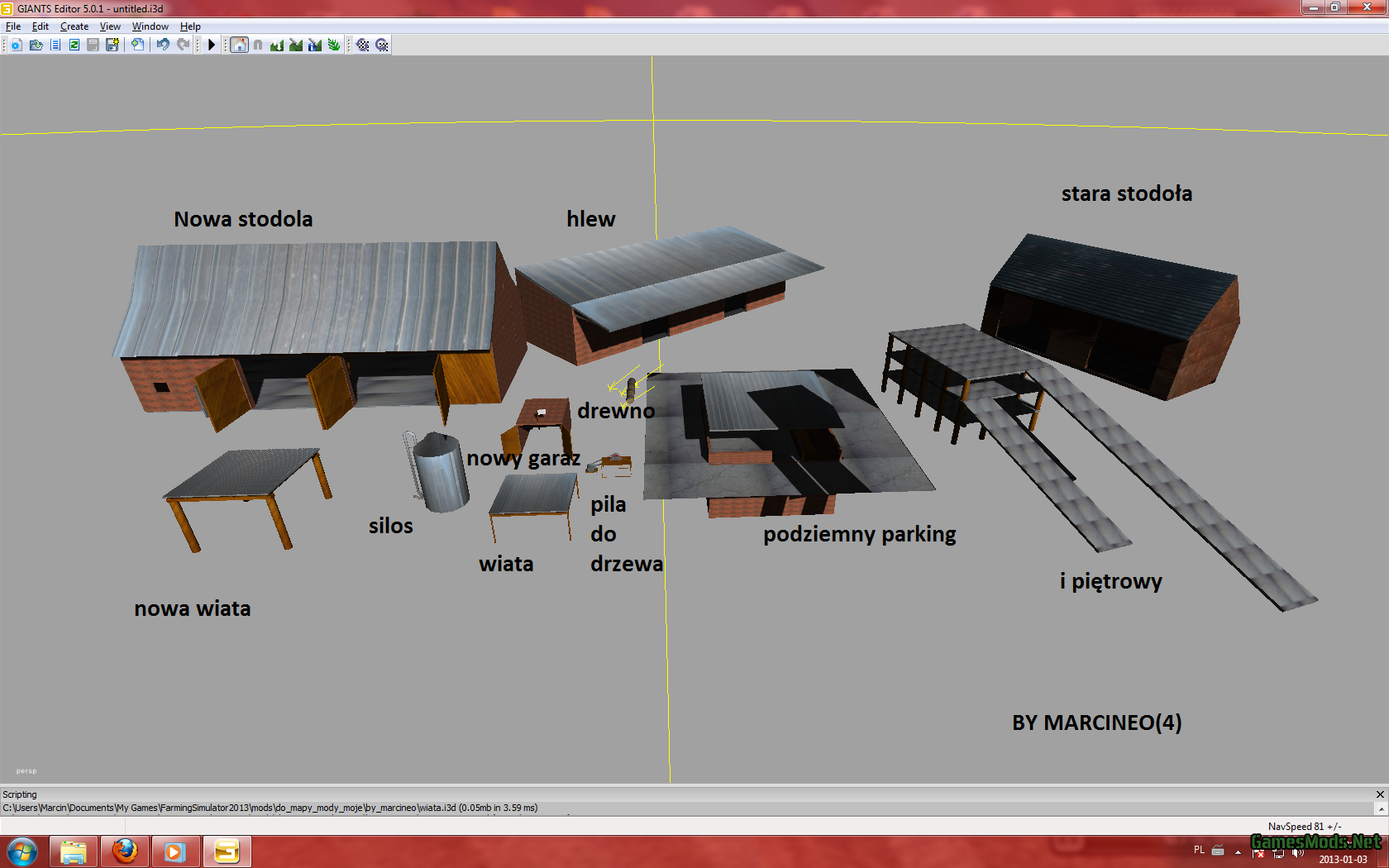The height and width of the screenshot is (868, 1389).
Task: Expand the Window menu
Action: coord(150,26)
